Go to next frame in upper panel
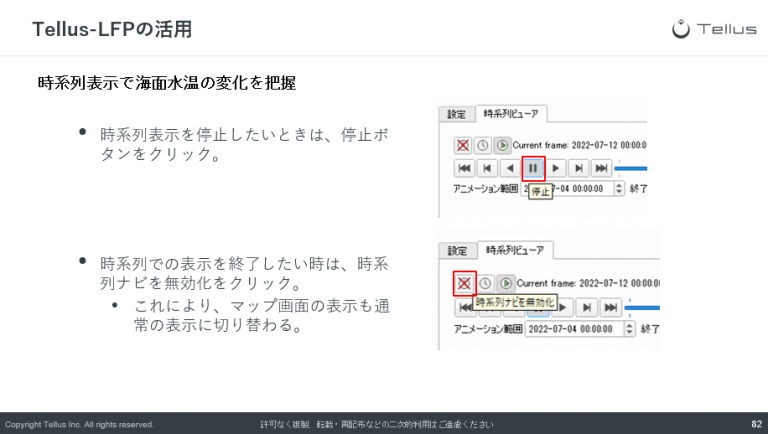Image resolution: width=768 pixels, height=434 pixels. [x=578, y=169]
